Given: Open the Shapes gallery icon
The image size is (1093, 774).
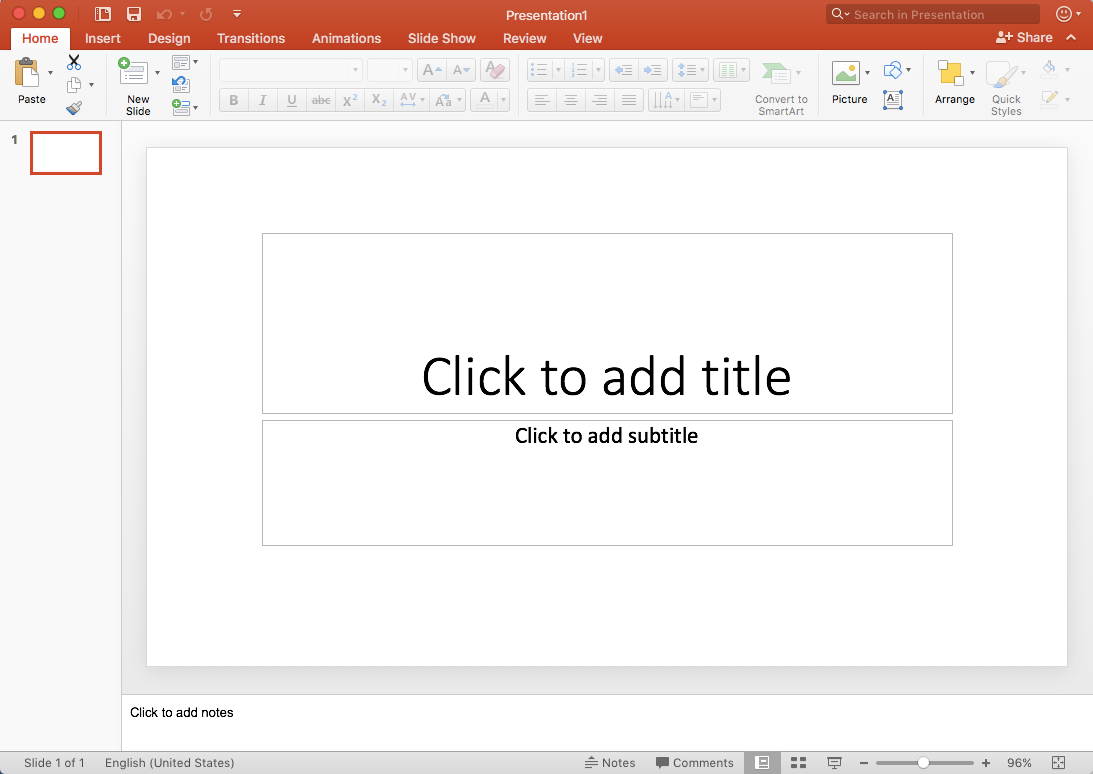Looking at the screenshot, I should [893, 69].
